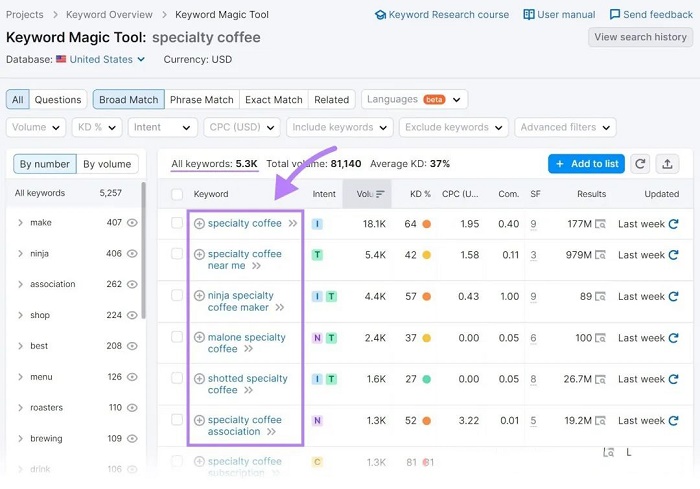The width and height of the screenshot is (700, 489).
Task: Open Keyword Overview breadcrumb link
Action: point(109,15)
